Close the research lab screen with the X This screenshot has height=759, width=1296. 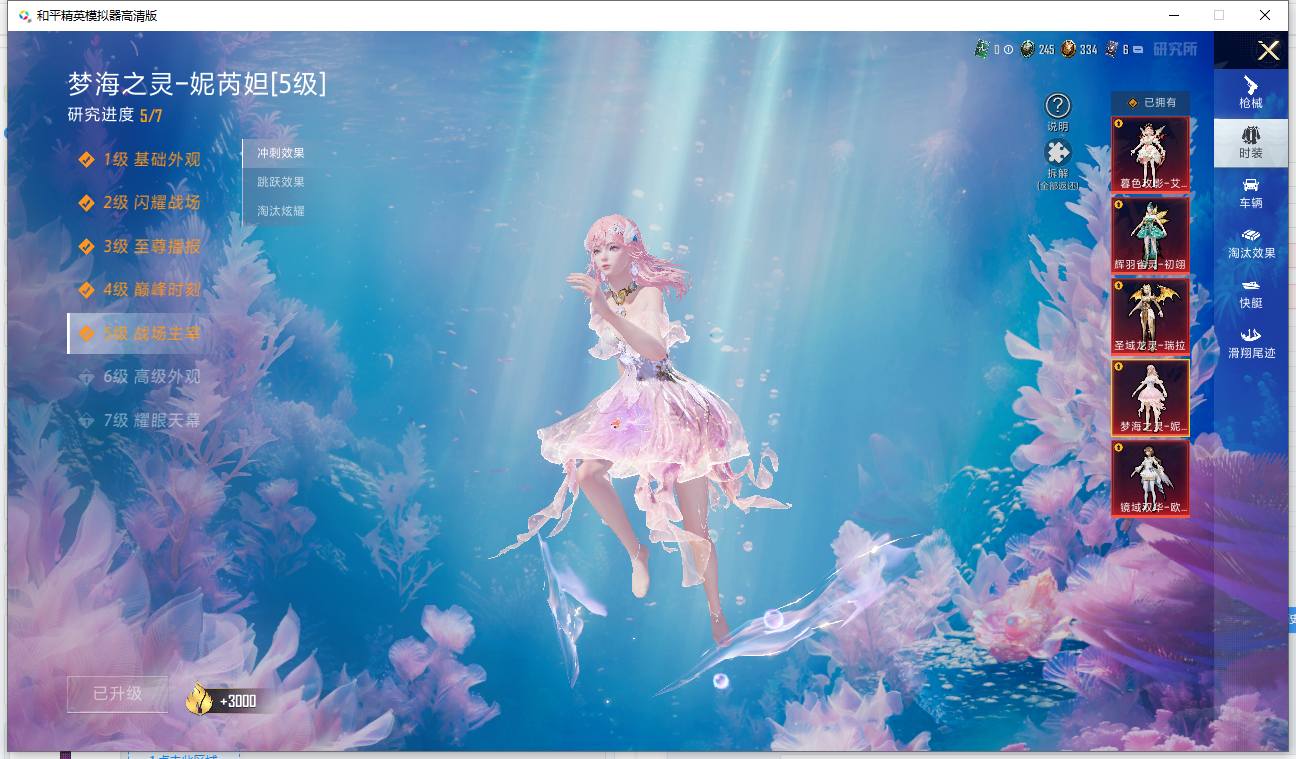pyautogui.click(x=1268, y=51)
